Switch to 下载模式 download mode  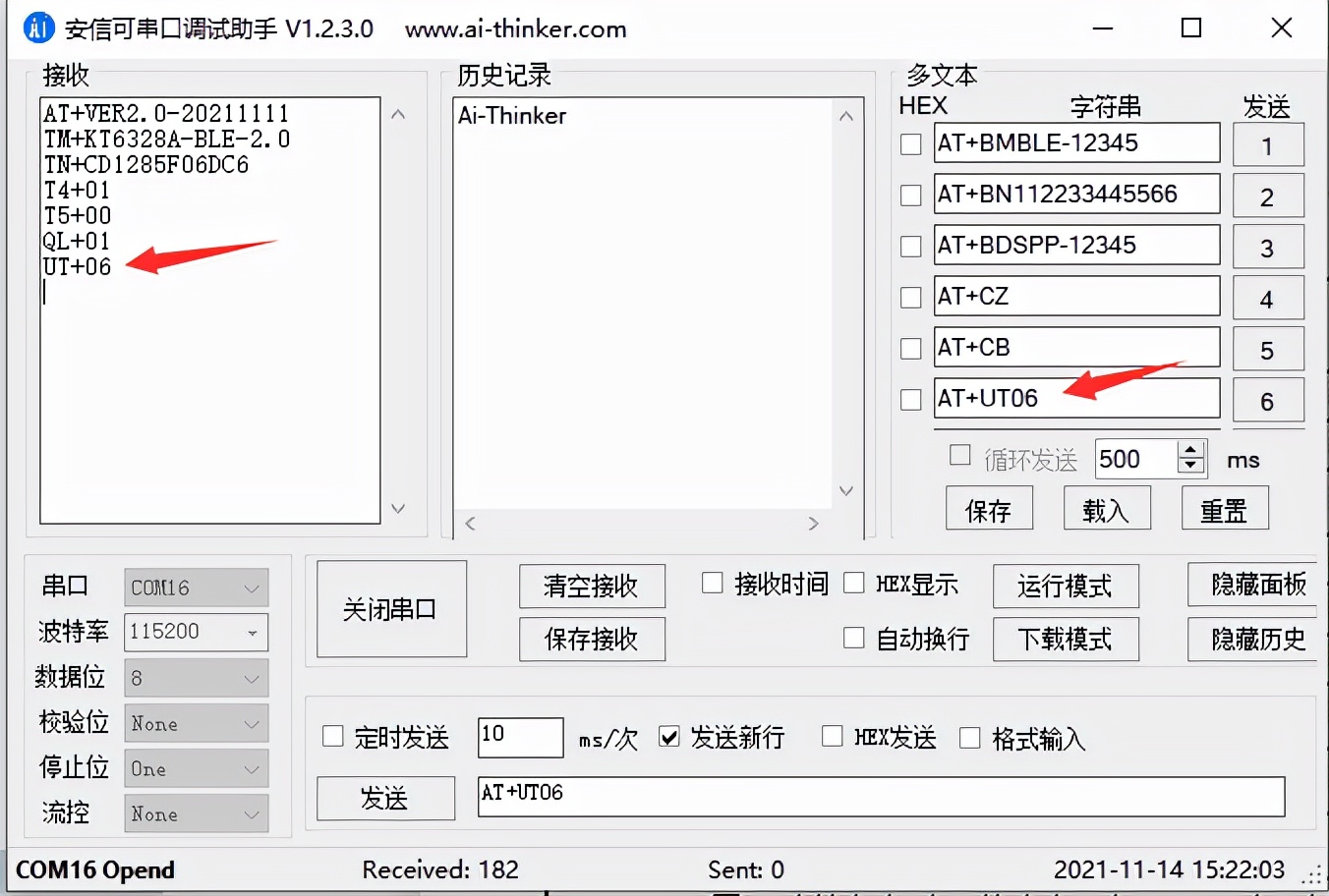click(x=1066, y=639)
